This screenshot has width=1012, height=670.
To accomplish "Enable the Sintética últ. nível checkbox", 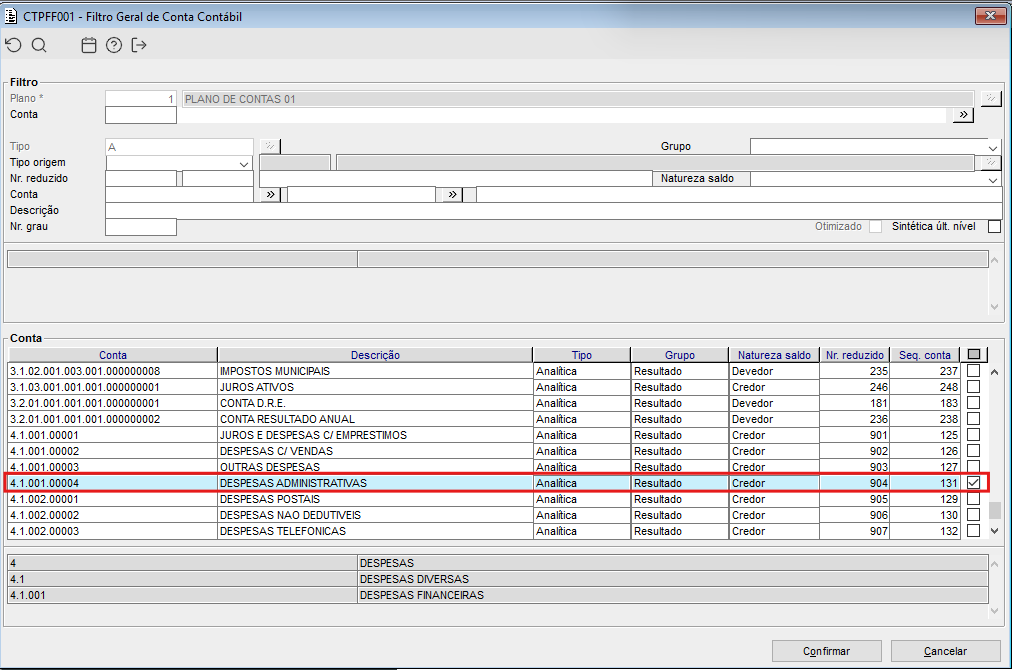I will [995, 227].
